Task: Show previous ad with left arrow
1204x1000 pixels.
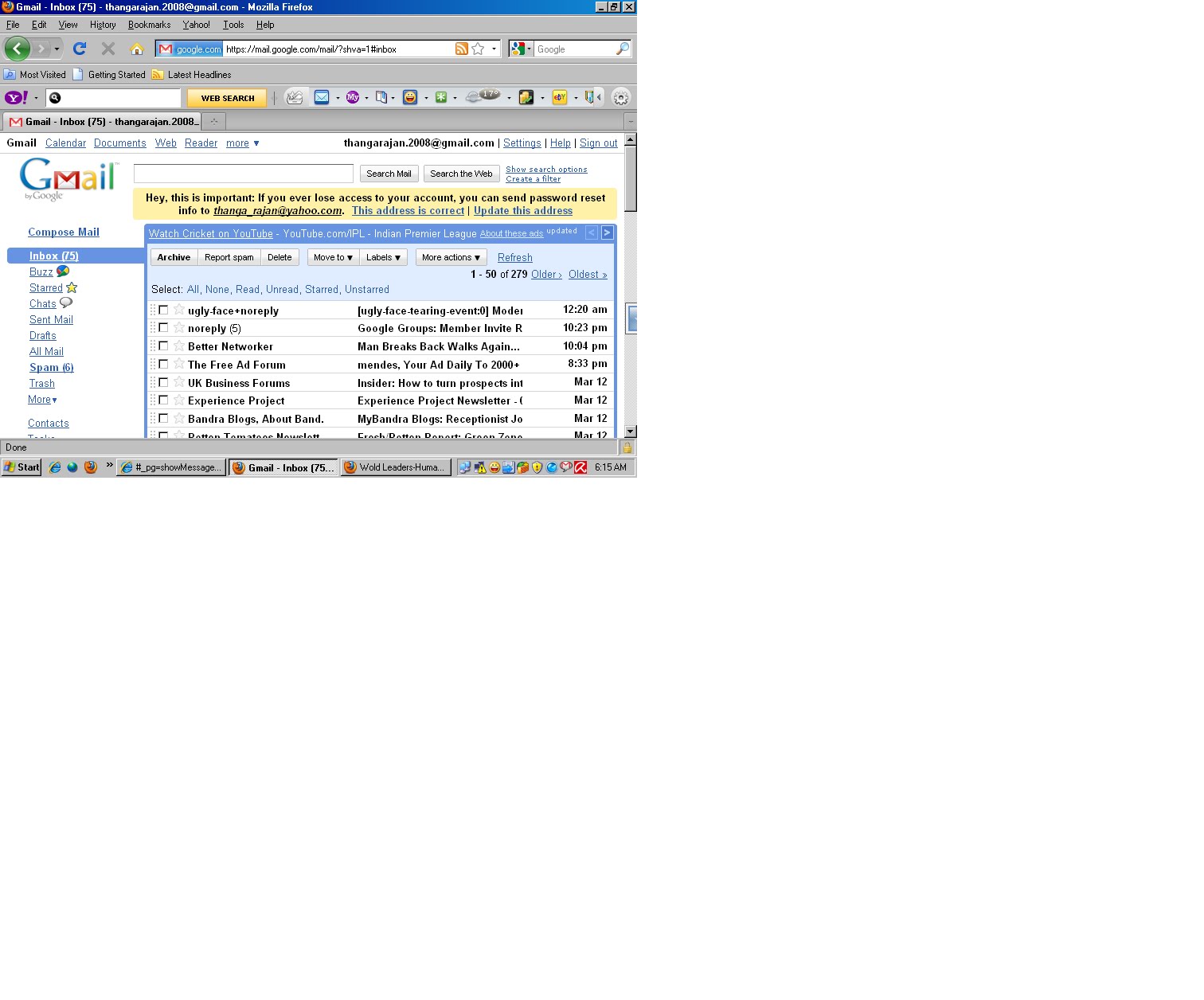Action: [x=592, y=232]
